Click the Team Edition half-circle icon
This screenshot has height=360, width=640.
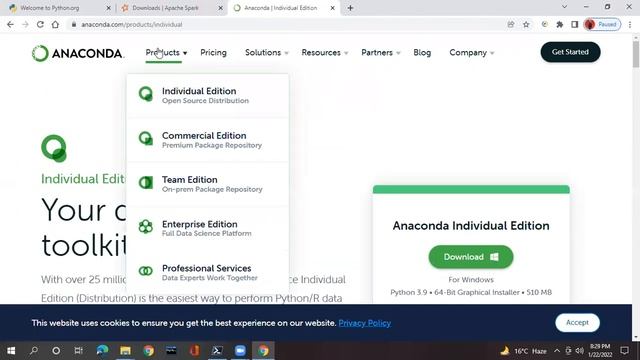click(145, 182)
